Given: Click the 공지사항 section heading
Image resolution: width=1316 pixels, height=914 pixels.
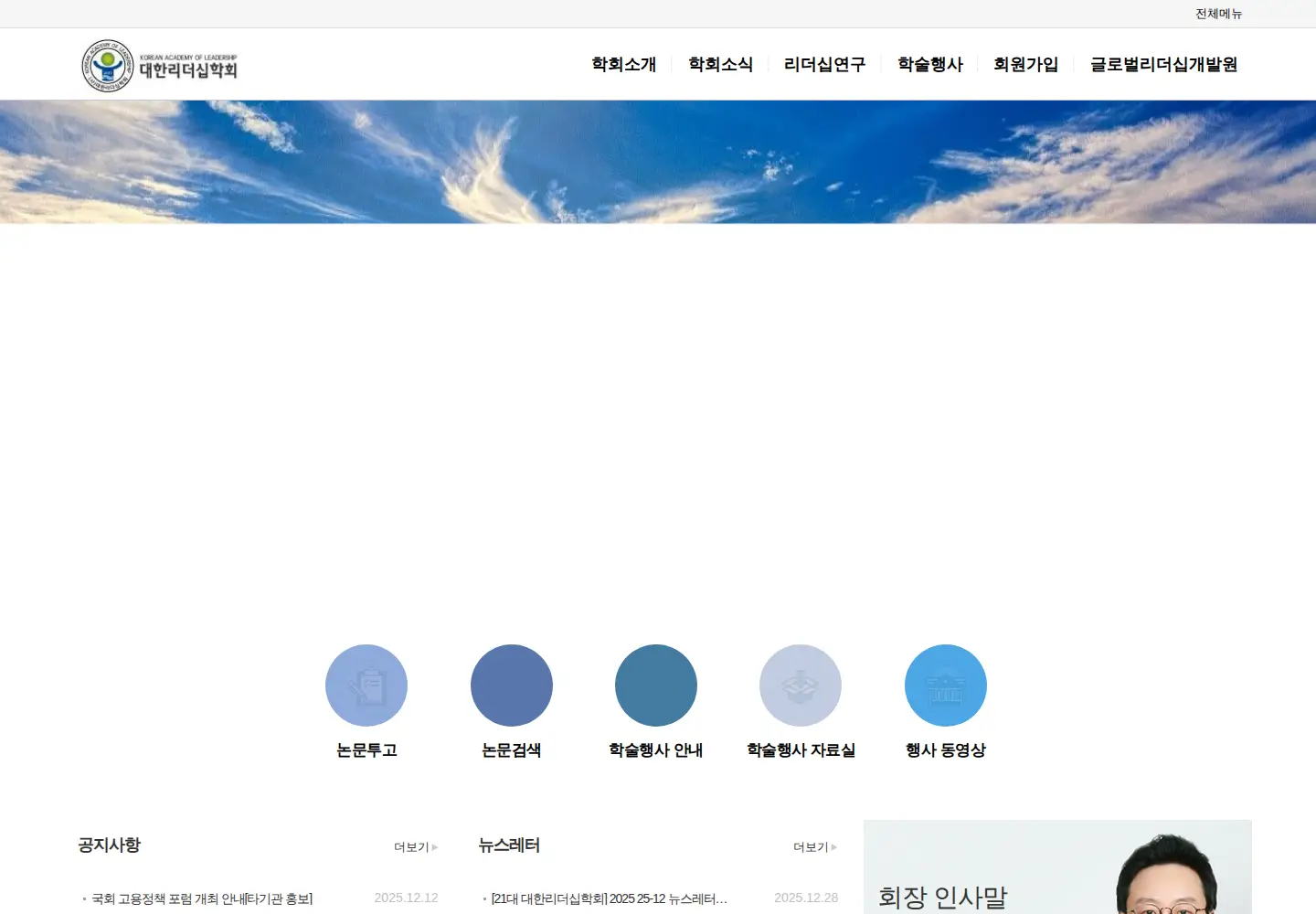Looking at the screenshot, I should (110, 845).
